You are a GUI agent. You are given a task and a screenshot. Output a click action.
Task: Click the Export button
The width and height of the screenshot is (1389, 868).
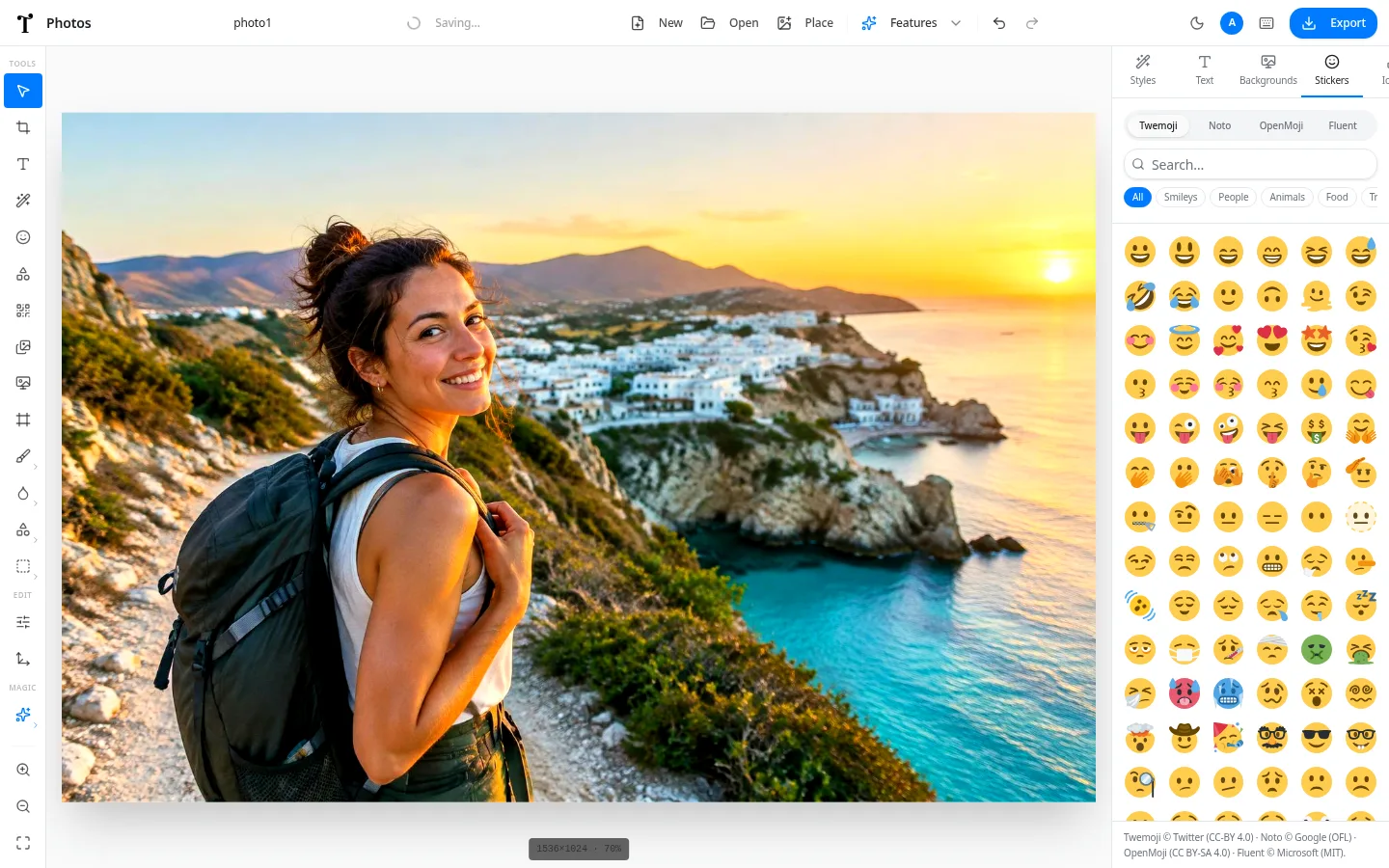[x=1333, y=23]
